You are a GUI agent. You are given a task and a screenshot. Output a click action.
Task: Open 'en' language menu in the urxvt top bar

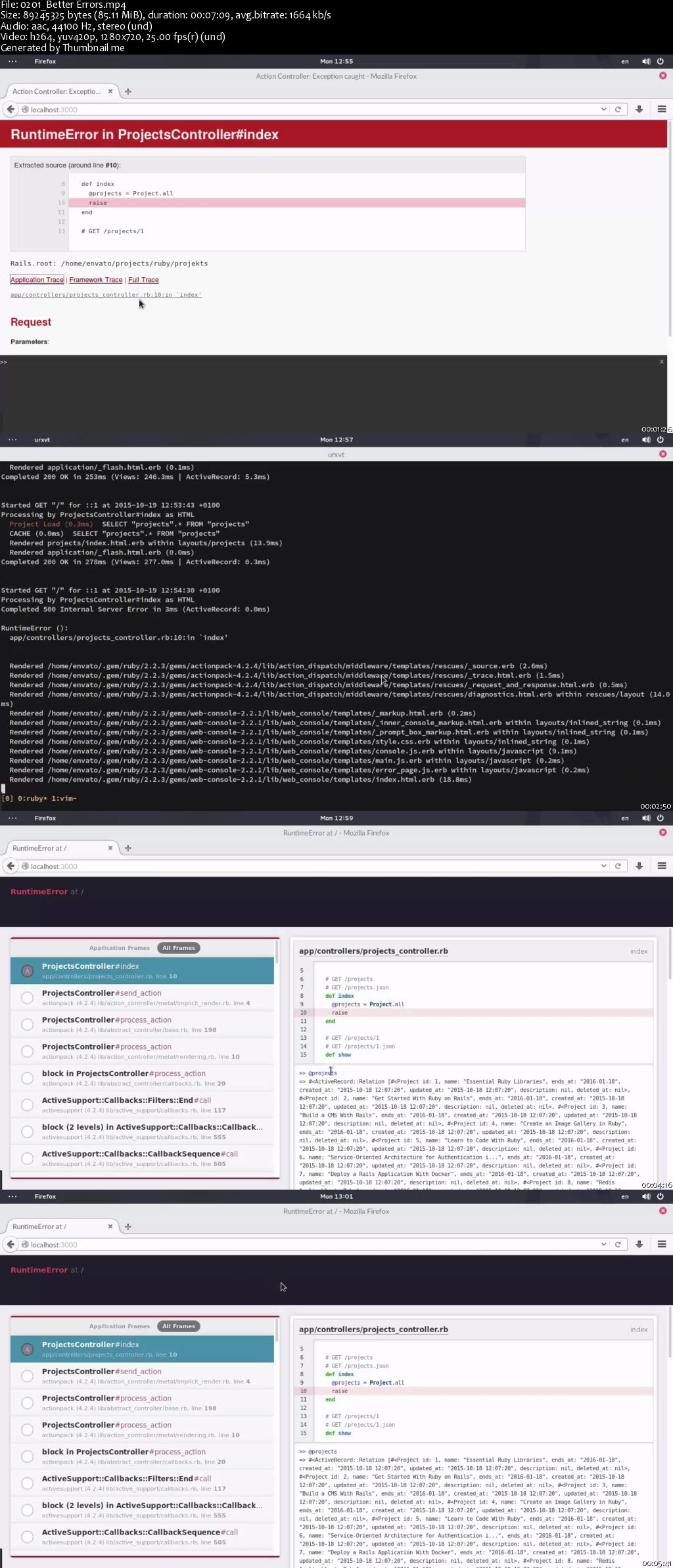click(625, 439)
